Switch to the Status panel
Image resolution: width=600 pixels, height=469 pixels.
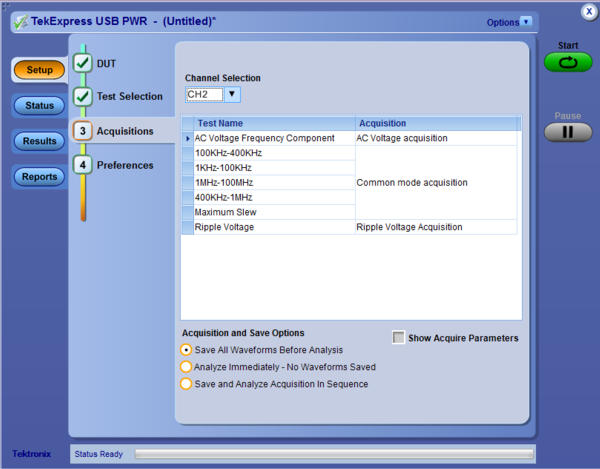pyautogui.click(x=39, y=106)
